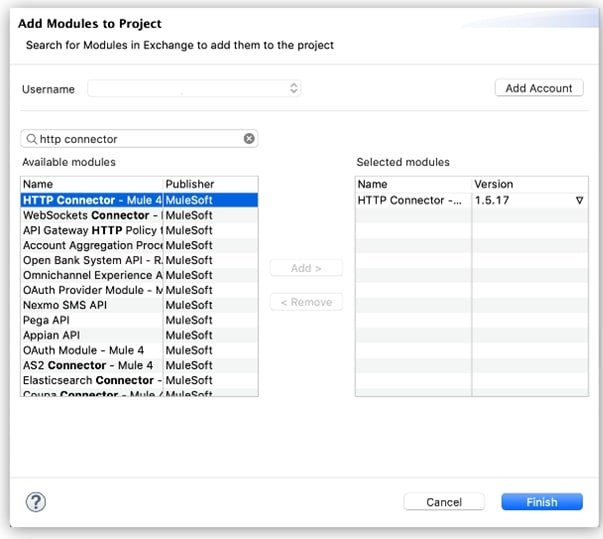
Task: Select the Nexmo SMS API module
Action: coord(139,305)
